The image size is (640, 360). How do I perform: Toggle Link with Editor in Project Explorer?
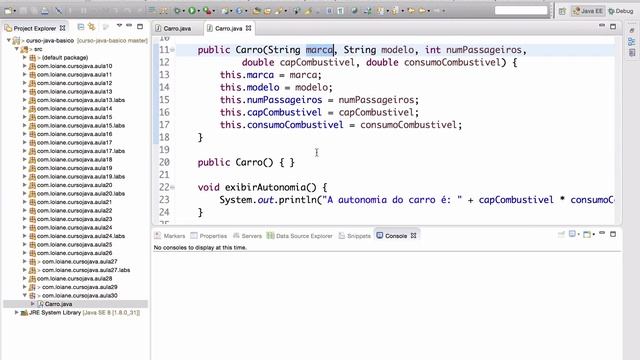coord(92,27)
